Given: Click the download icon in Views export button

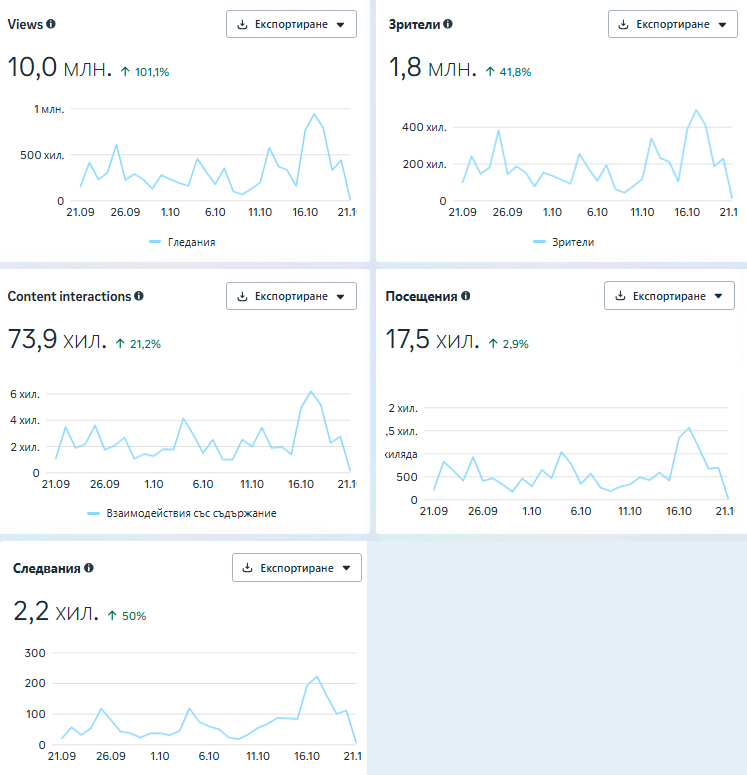Looking at the screenshot, I should coord(242,24).
